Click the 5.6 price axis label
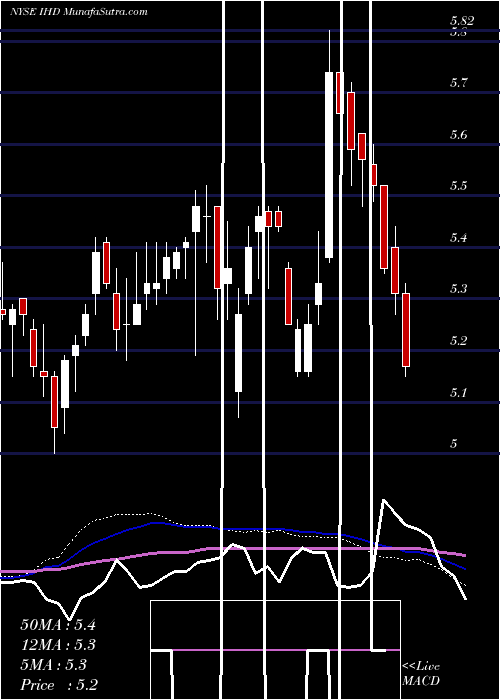Image resolution: width=500 pixels, height=700 pixels. (458, 134)
